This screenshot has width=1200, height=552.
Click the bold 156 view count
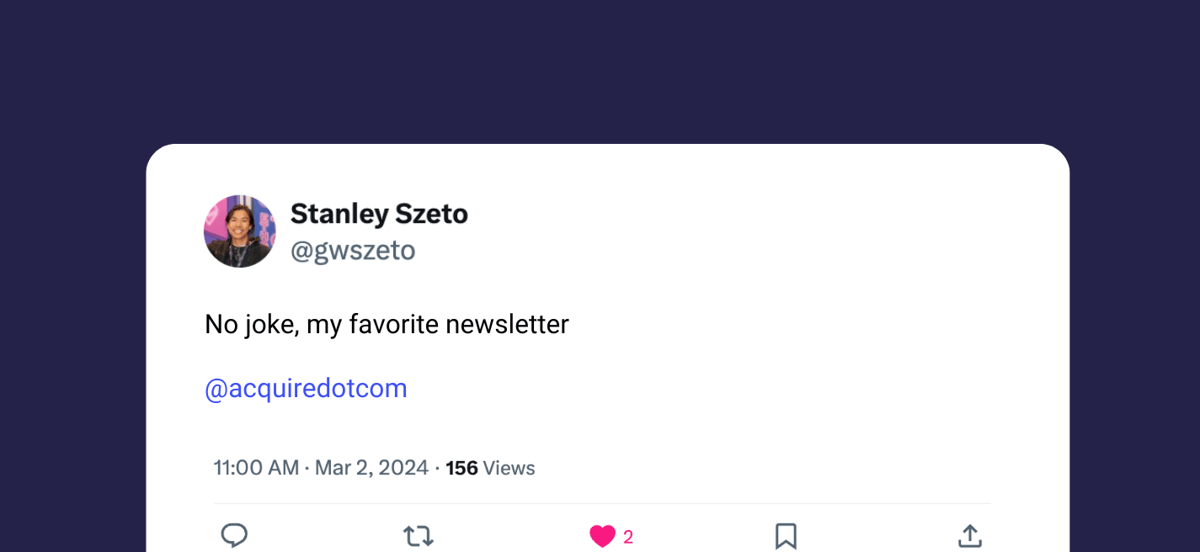462,468
